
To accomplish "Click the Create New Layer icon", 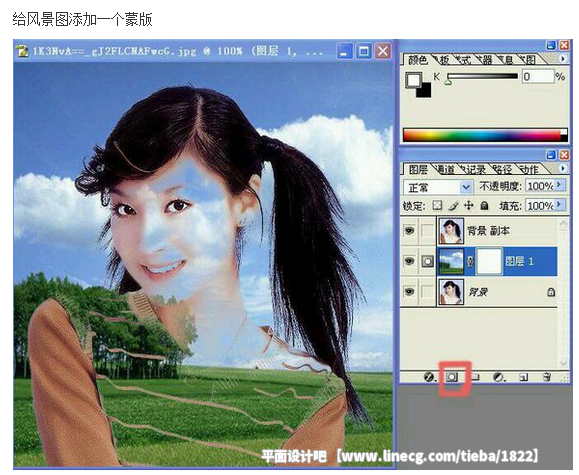I will (x=523, y=377).
